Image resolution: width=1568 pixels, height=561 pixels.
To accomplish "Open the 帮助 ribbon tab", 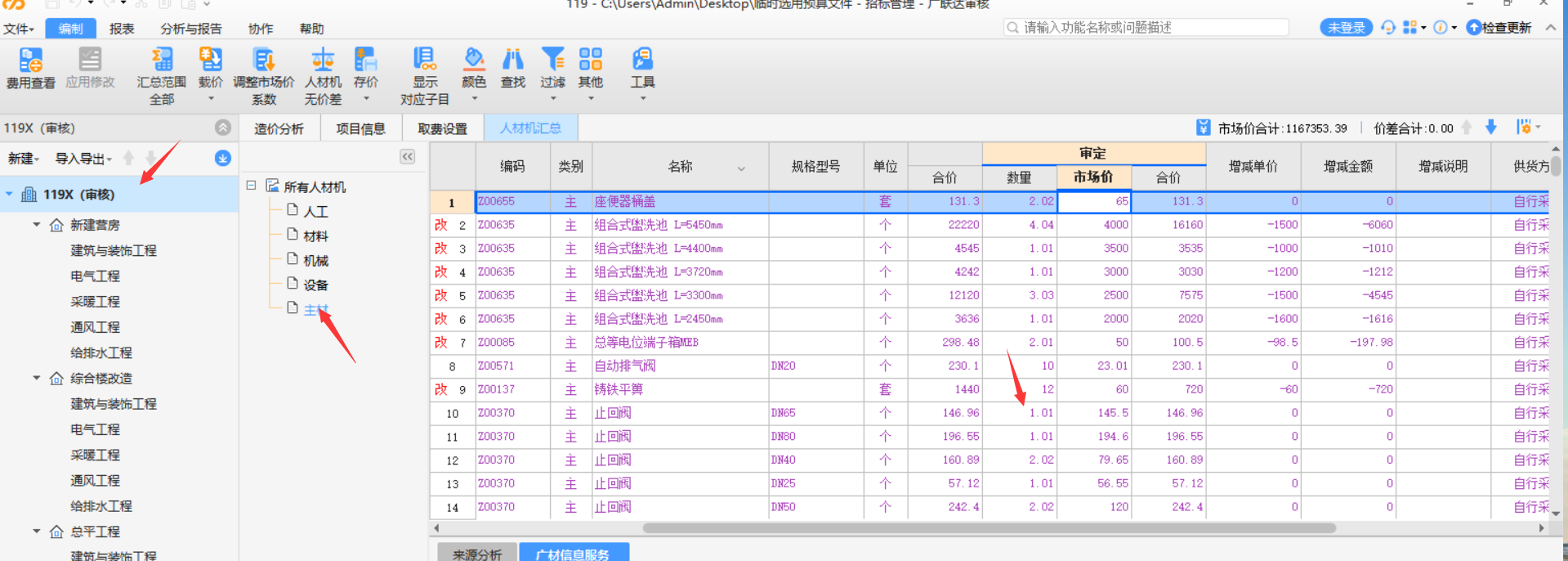I will (x=311, y=29).
